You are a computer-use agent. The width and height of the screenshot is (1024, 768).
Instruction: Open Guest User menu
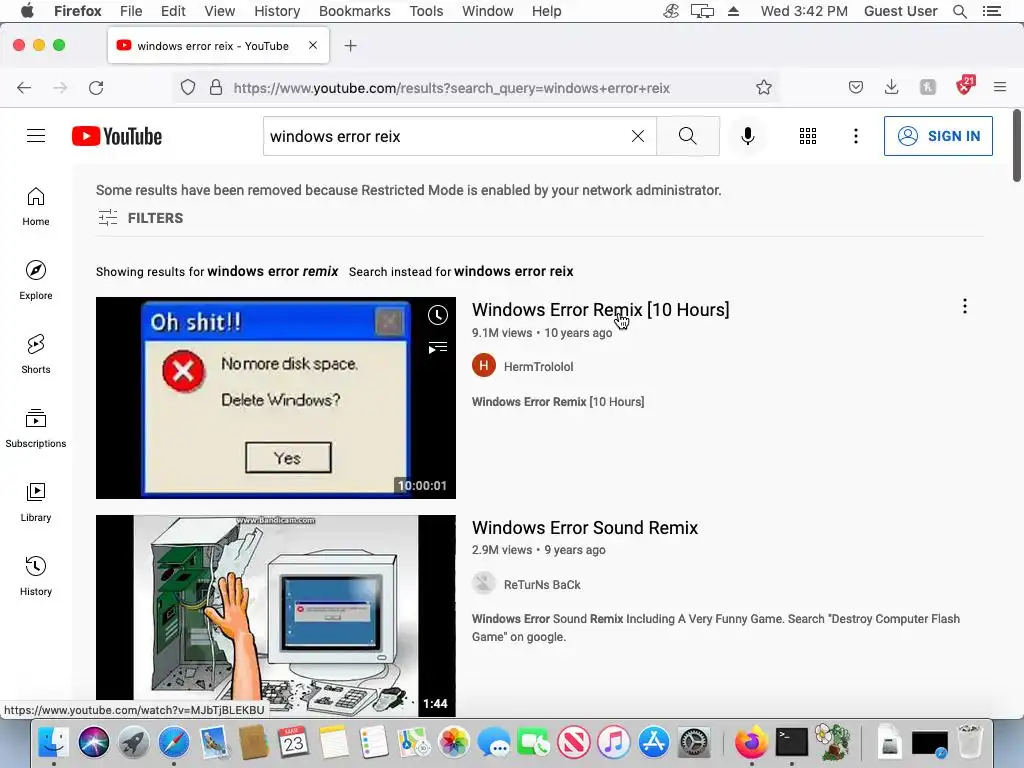click(x=901, y=11)
